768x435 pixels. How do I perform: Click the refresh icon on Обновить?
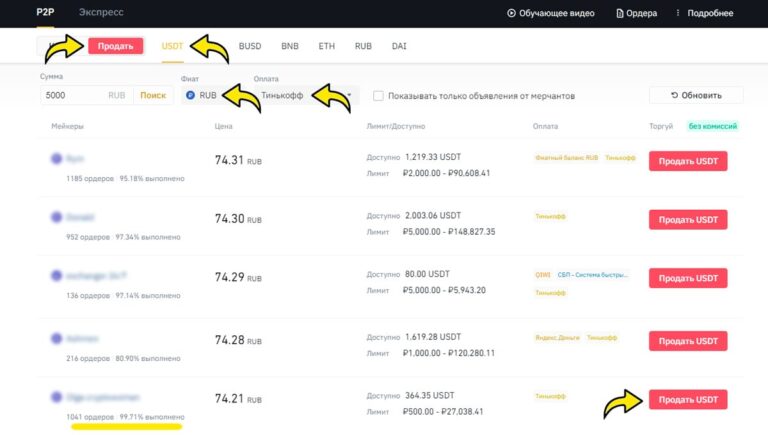click(674, 95)
